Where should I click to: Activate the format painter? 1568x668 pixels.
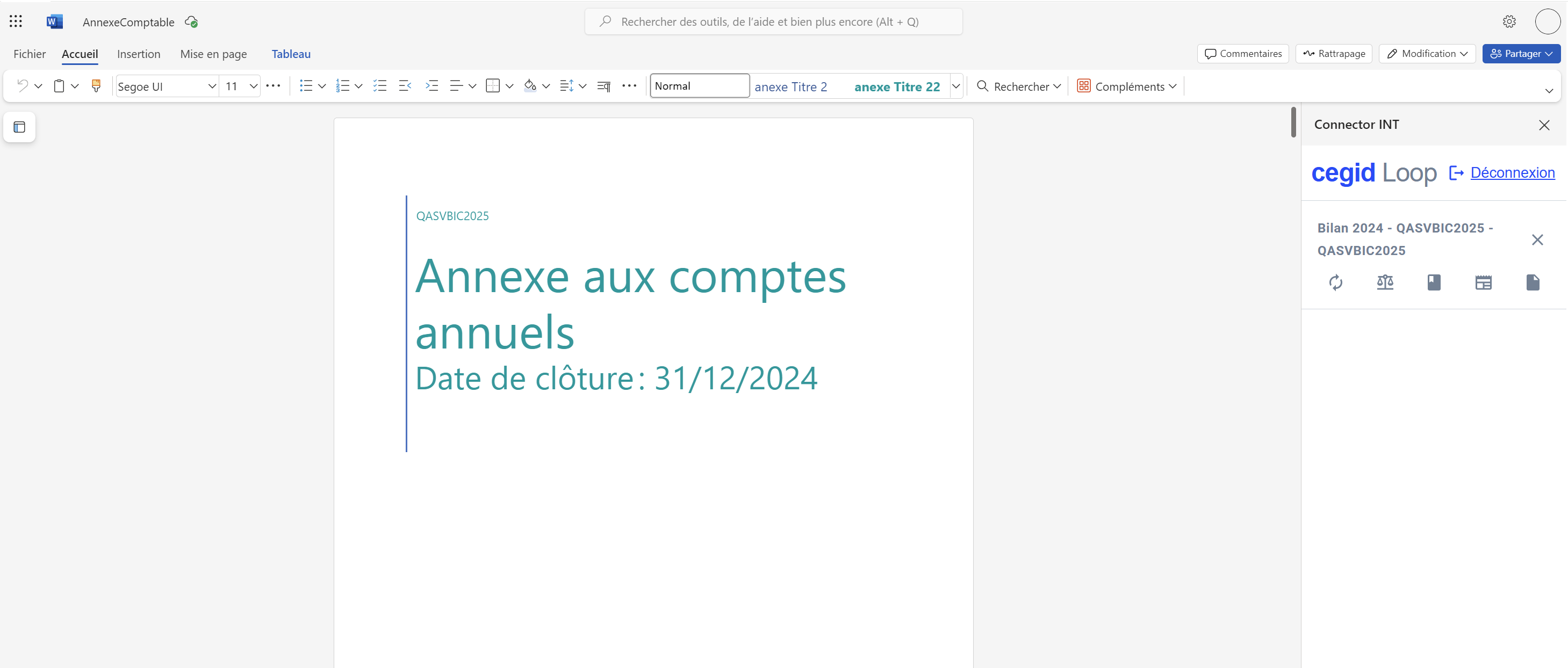point(96,86)
